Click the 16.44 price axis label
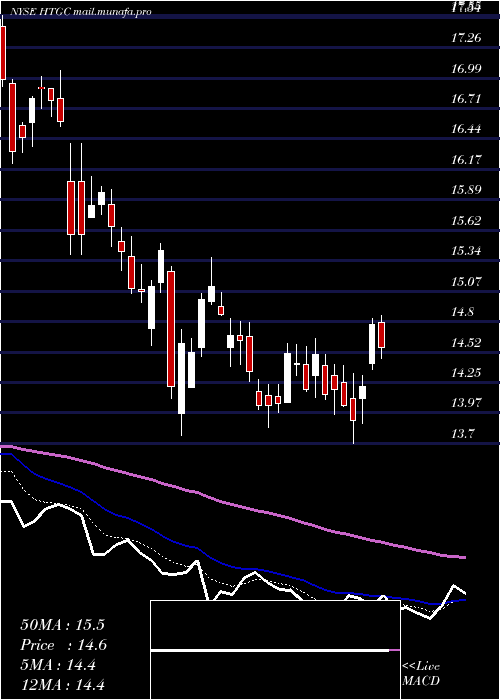Screen dimensions: 500x700 click(466, 129)
